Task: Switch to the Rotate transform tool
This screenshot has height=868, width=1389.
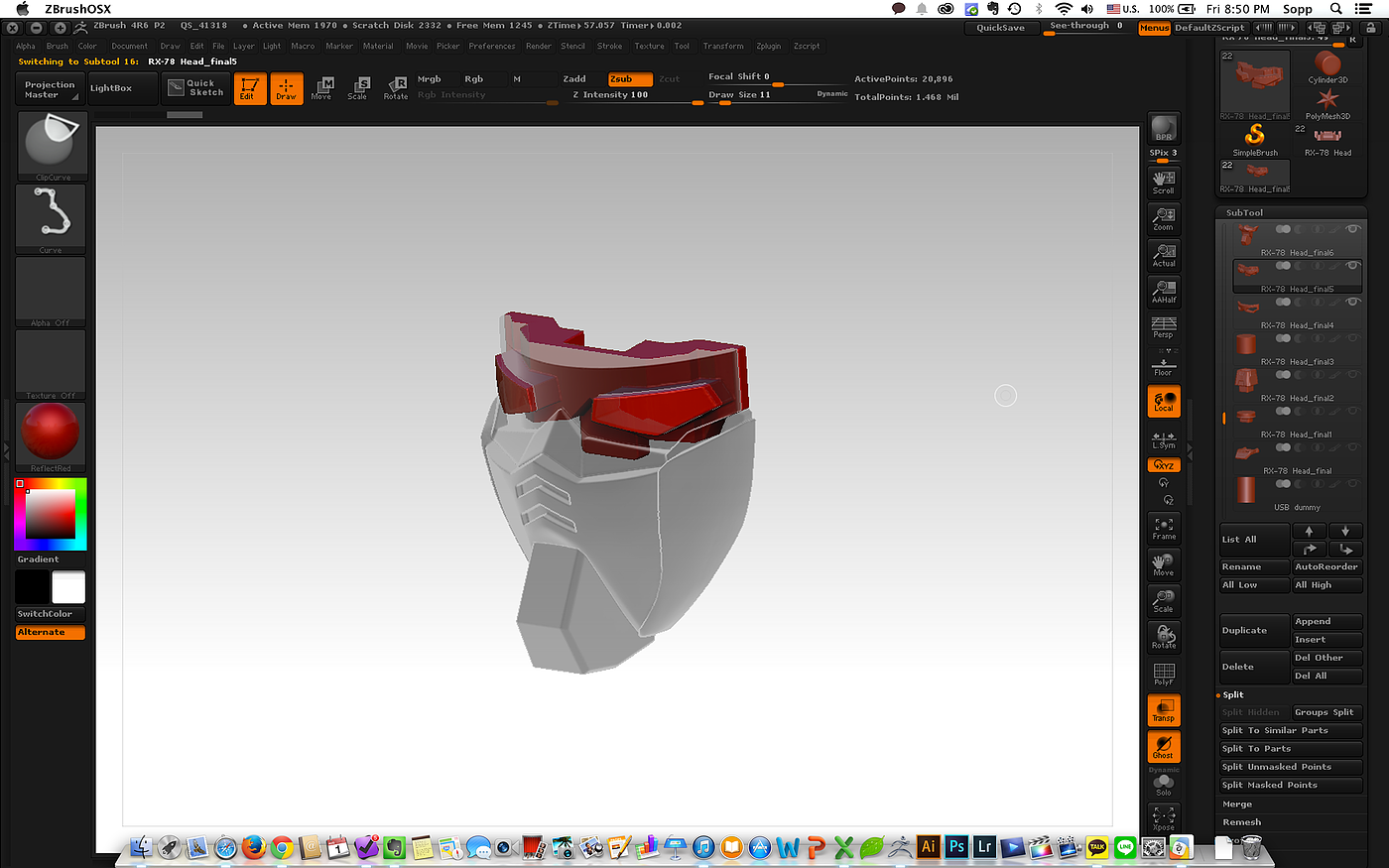Action: (x=396, y=88)
